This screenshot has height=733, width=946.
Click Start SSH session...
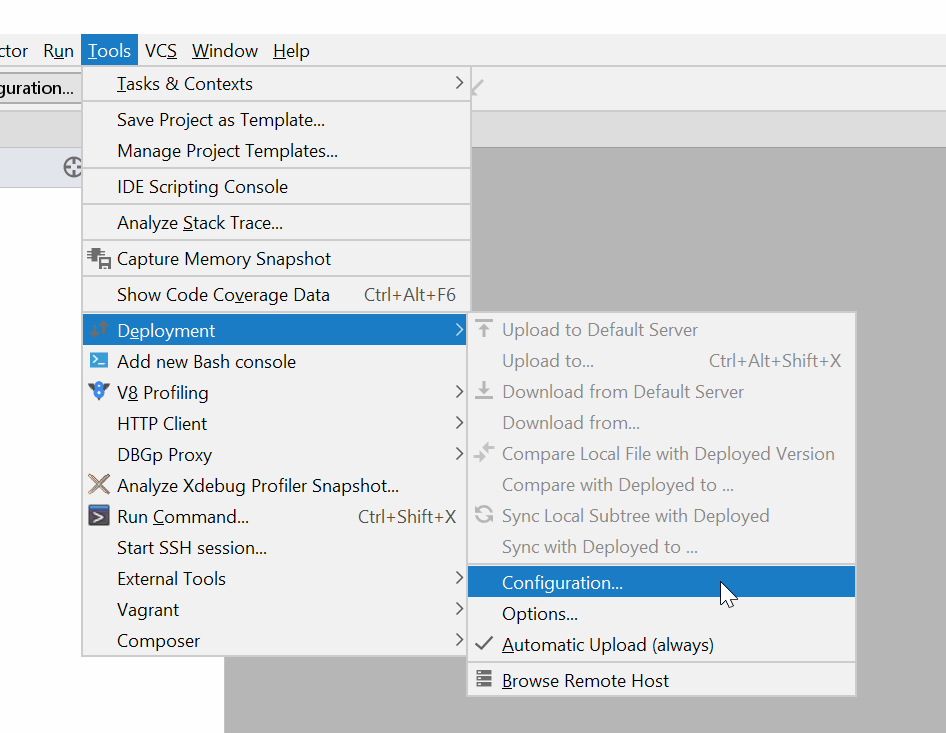[x=192, y=547]
